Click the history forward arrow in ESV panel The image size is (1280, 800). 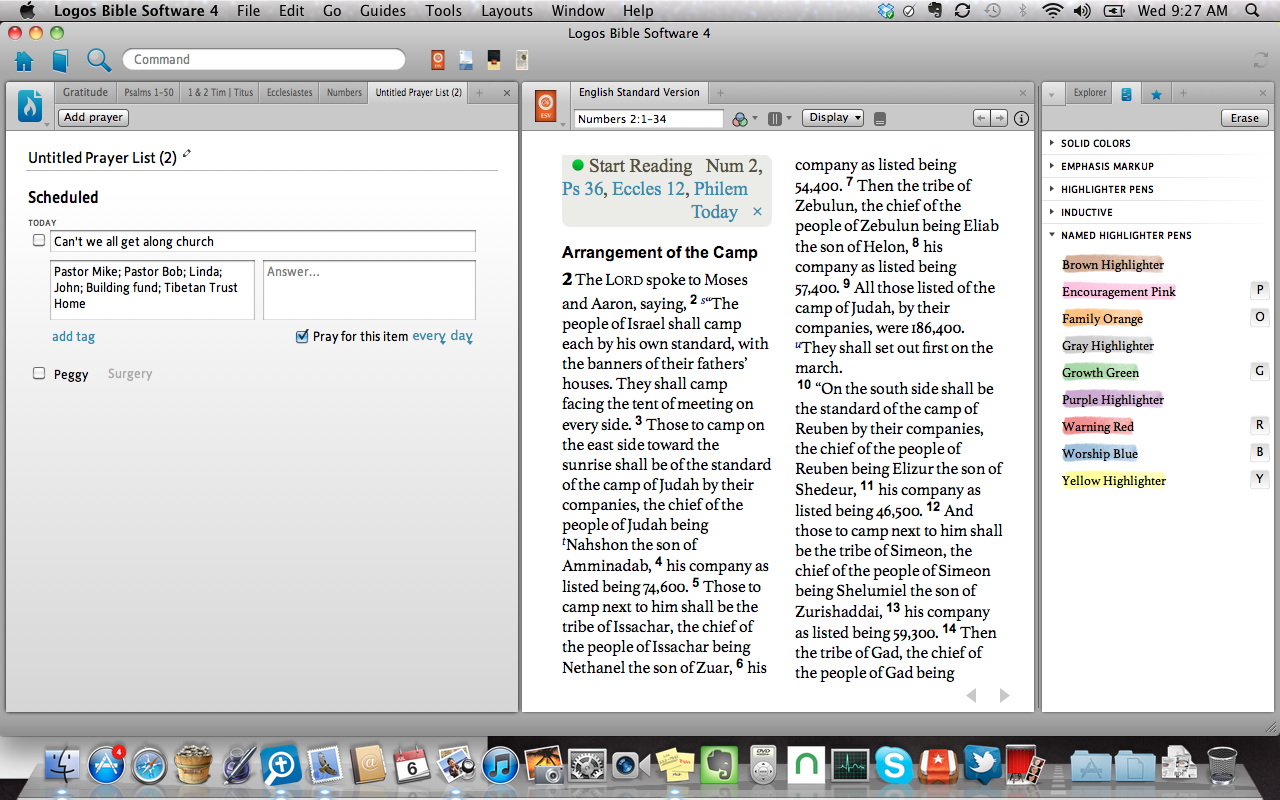999,119
